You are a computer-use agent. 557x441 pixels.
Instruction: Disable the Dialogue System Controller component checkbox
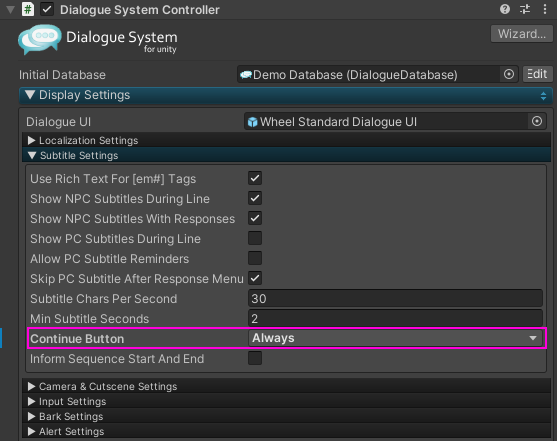(x=47, y=9)
